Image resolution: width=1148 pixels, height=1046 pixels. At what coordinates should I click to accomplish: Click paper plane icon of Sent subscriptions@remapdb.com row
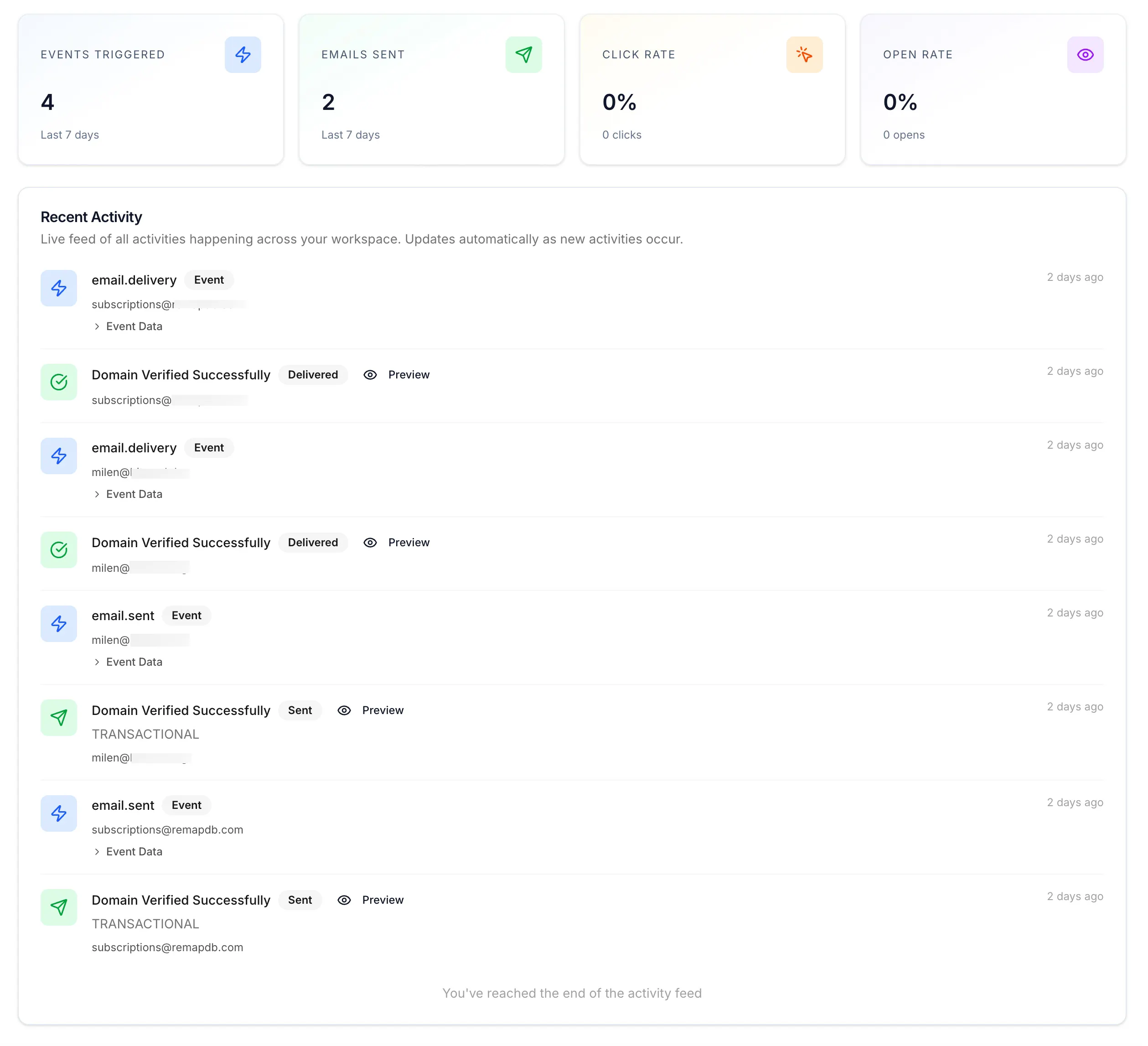point(59,908)
